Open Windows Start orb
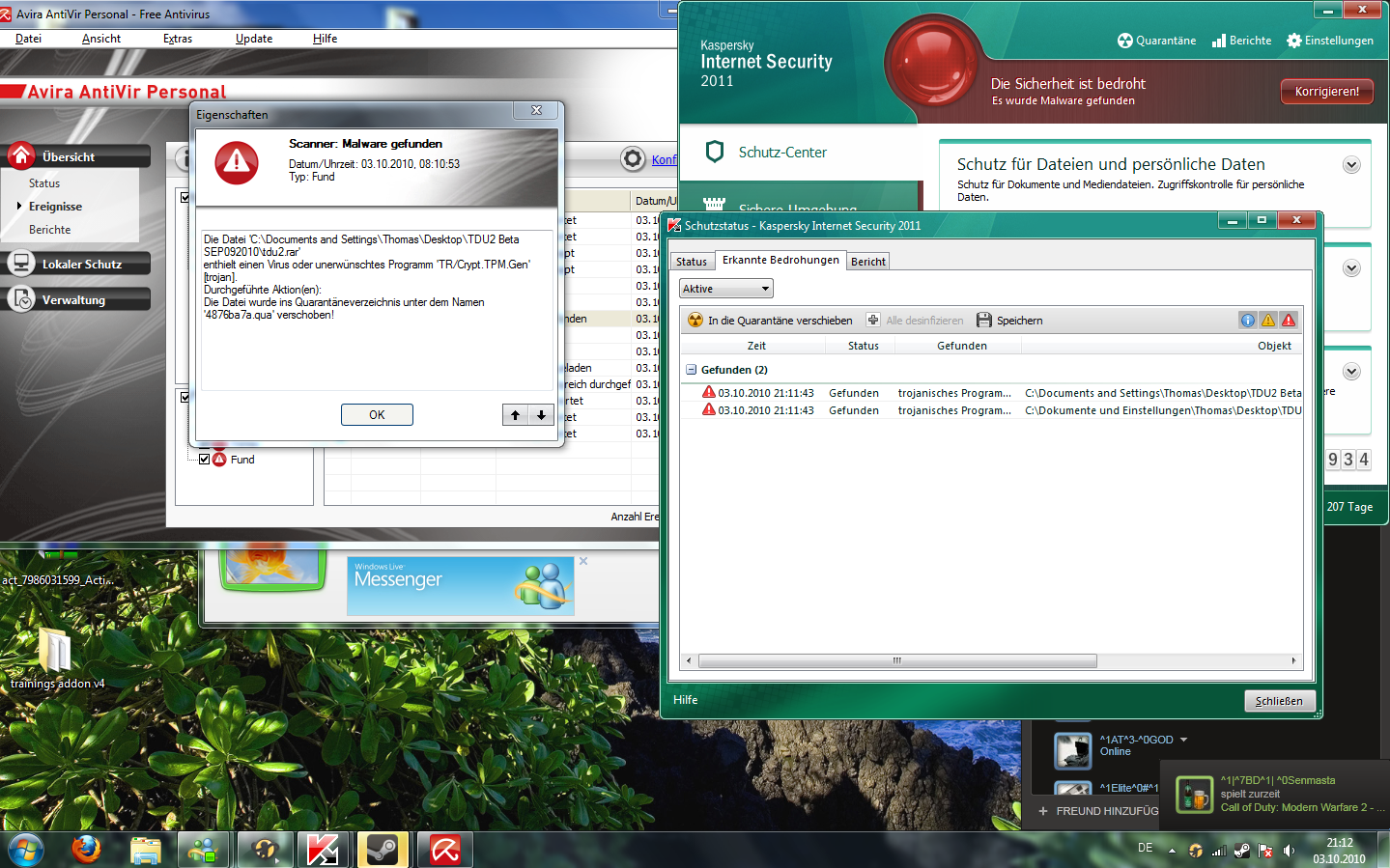1390x868 pixels. (25, 851)
